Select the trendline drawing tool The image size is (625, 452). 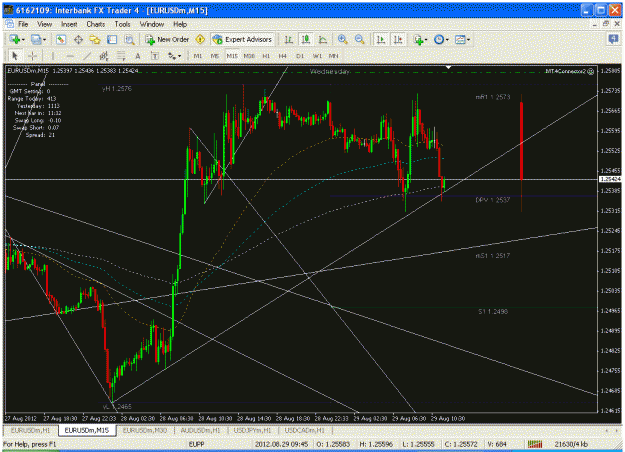point(87,56)
